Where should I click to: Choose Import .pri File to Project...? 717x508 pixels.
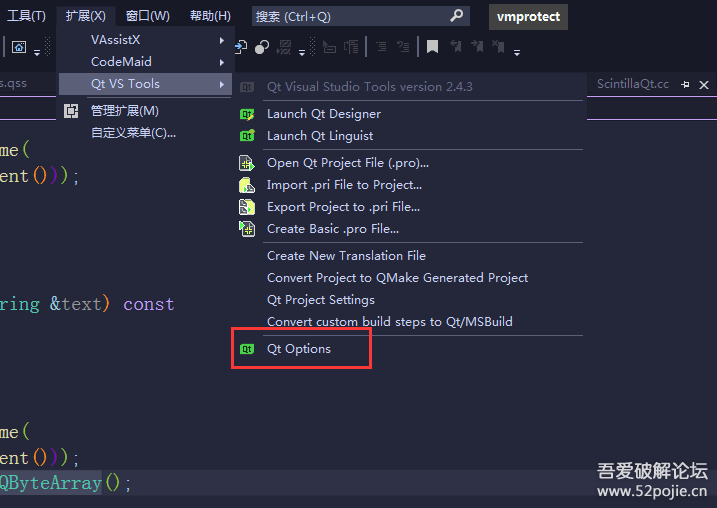pos(344,185)
